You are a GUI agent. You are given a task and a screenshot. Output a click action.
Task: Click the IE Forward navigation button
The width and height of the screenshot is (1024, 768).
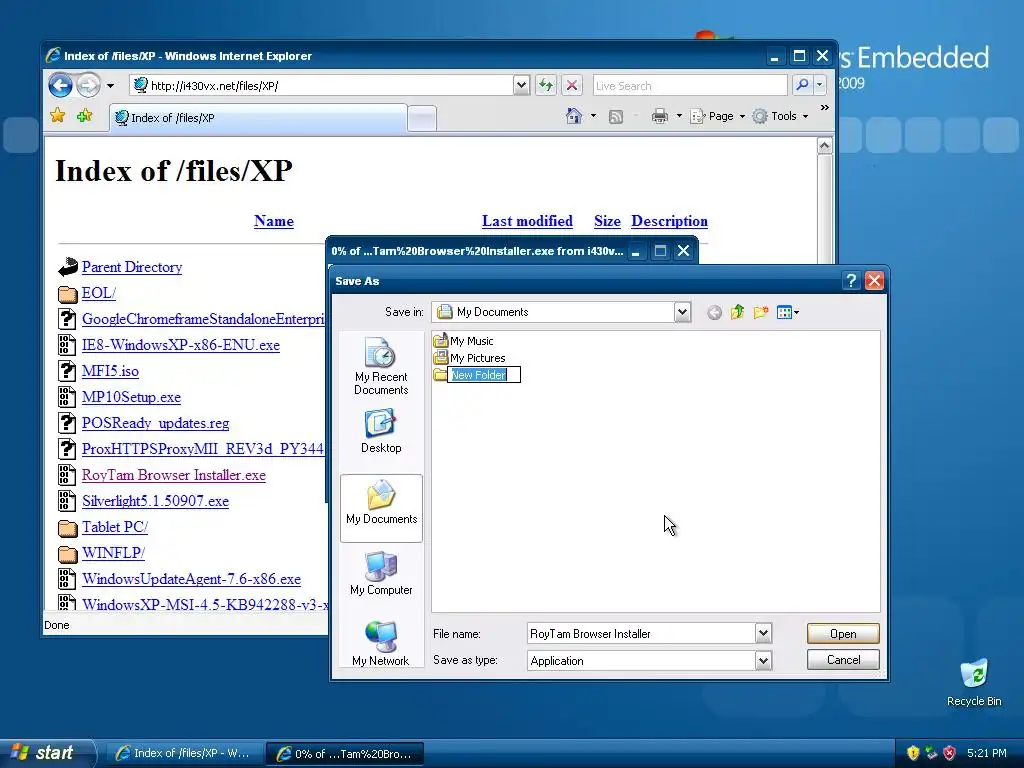pos(88,85)
